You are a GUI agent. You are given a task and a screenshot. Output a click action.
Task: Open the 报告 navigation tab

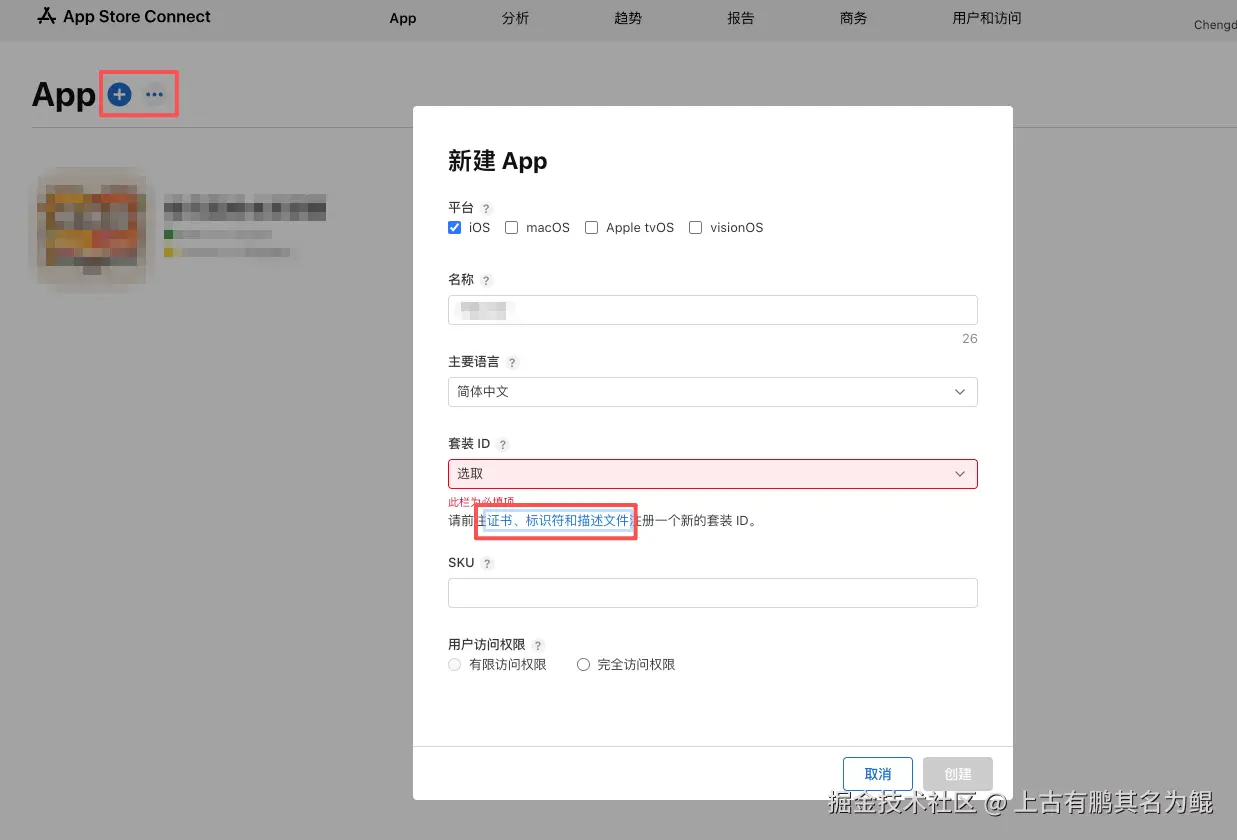click(741, 18)
